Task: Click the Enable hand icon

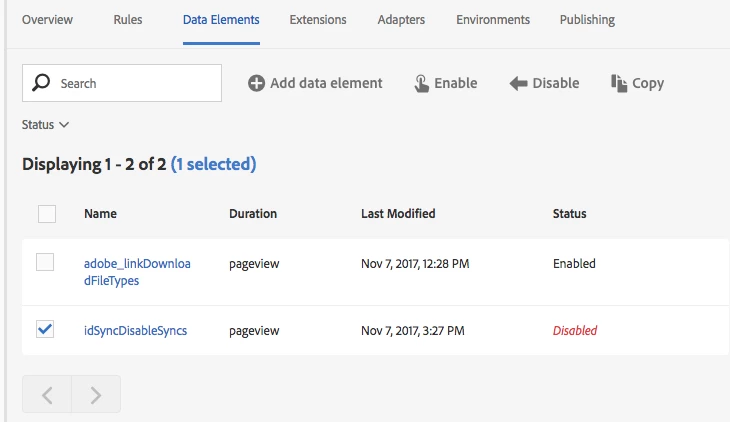Action: pyautogui.click(x=422, y=83)
